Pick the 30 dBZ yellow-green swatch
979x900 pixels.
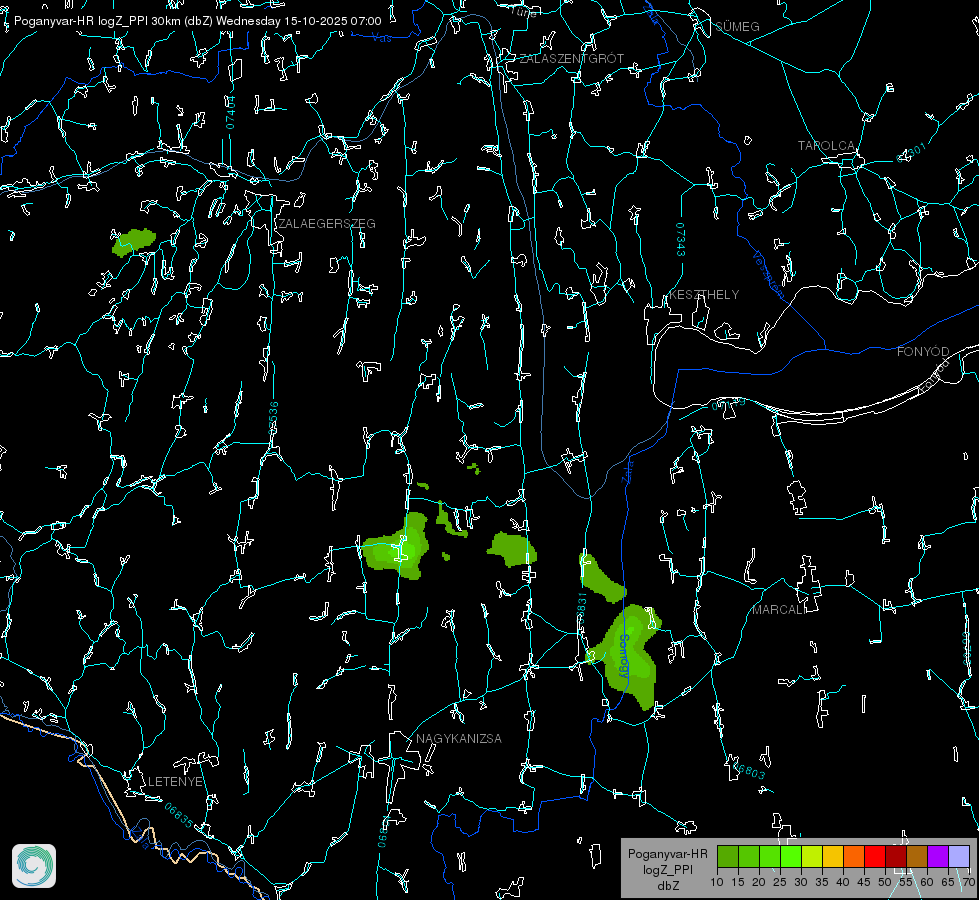click(x=812, y=856)
